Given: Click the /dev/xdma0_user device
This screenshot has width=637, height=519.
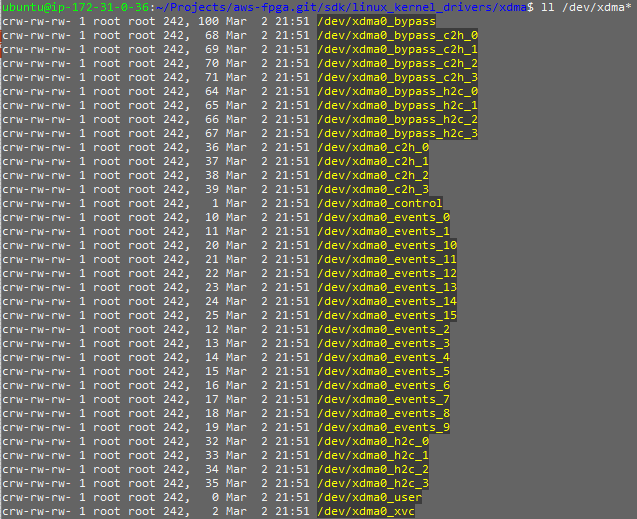Looking at the screenshot, I should click(370, 498).
